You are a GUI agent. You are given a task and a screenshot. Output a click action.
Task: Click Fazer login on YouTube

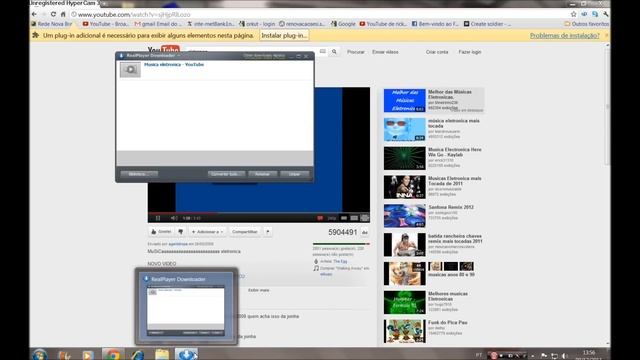click(470, 52)
